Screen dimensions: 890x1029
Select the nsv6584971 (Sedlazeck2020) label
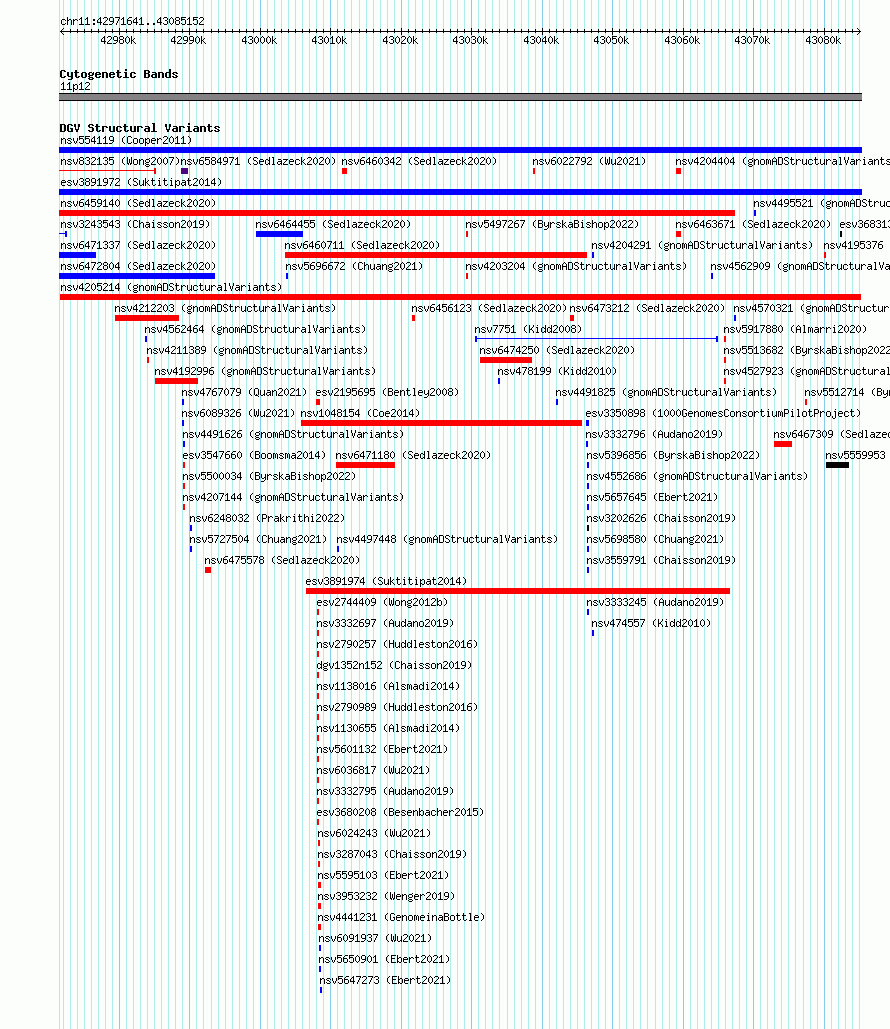pos(259,161)
